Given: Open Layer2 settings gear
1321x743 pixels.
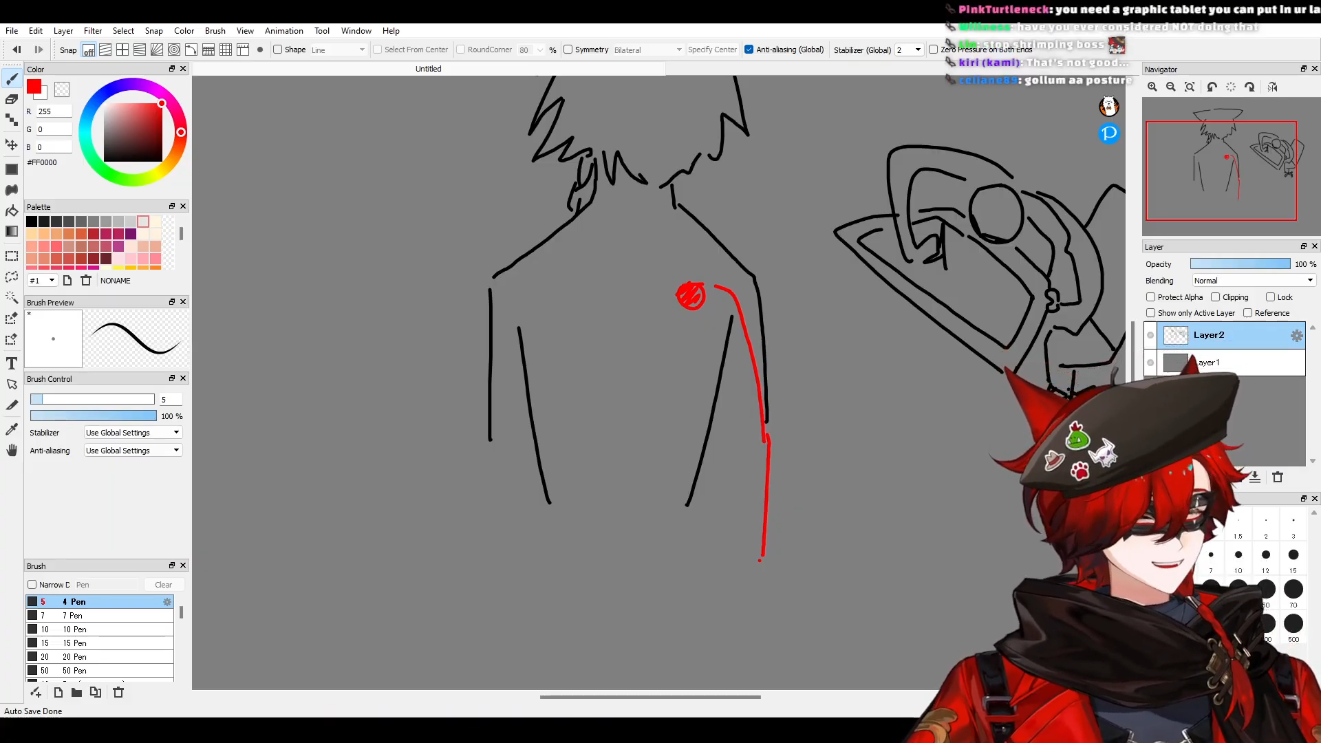Looking at the screenshot, I should 1296,336.
